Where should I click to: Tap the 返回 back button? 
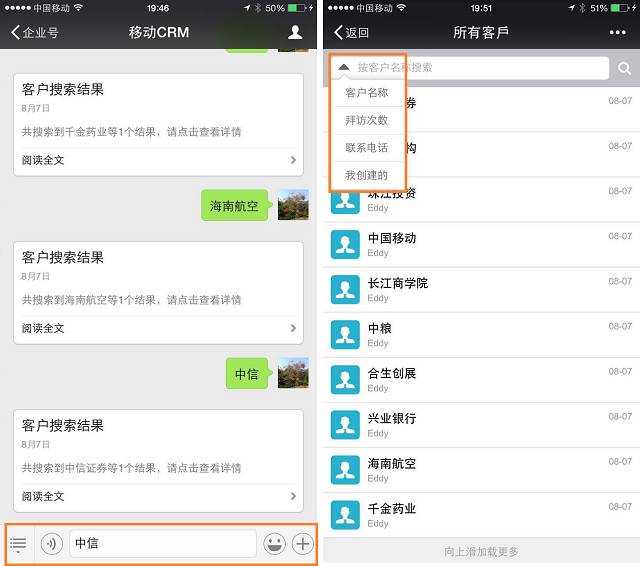[x=351, y=32]
